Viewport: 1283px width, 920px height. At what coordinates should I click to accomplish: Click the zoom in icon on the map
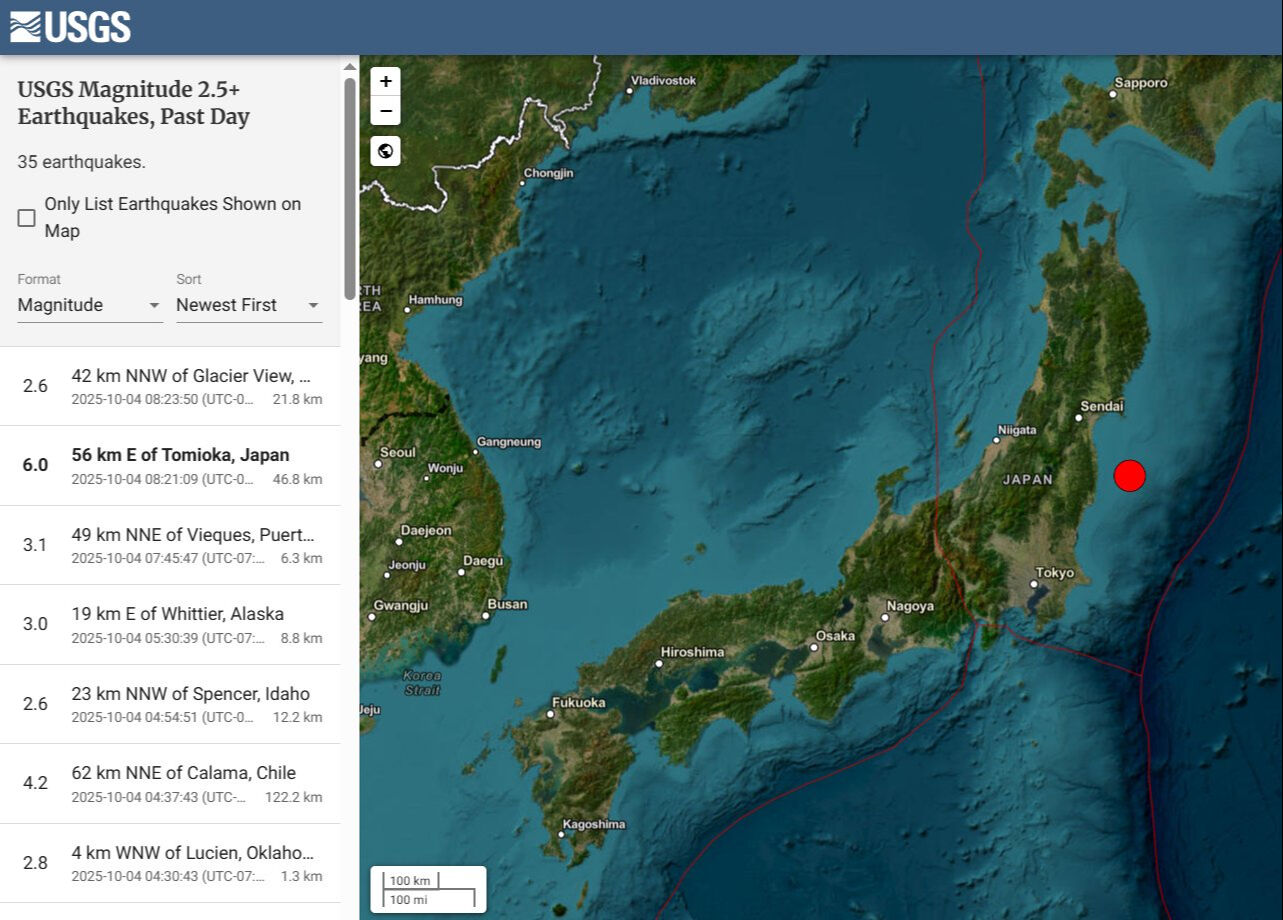pyautogui.click(x=384, y=81)
